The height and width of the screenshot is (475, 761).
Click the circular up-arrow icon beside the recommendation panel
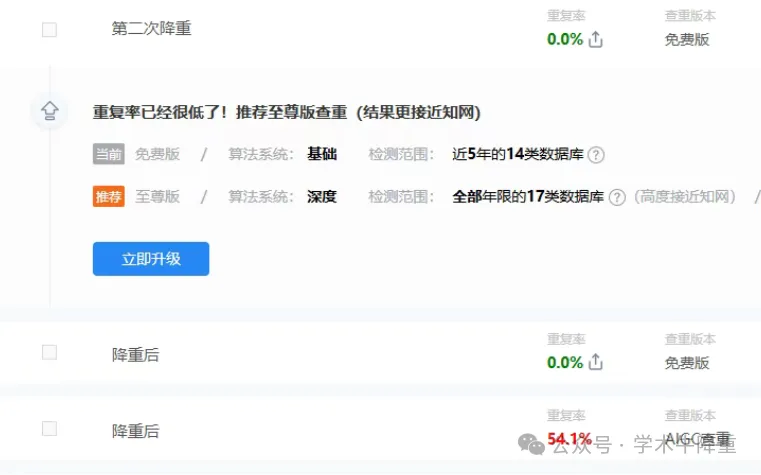click(49, 111)
